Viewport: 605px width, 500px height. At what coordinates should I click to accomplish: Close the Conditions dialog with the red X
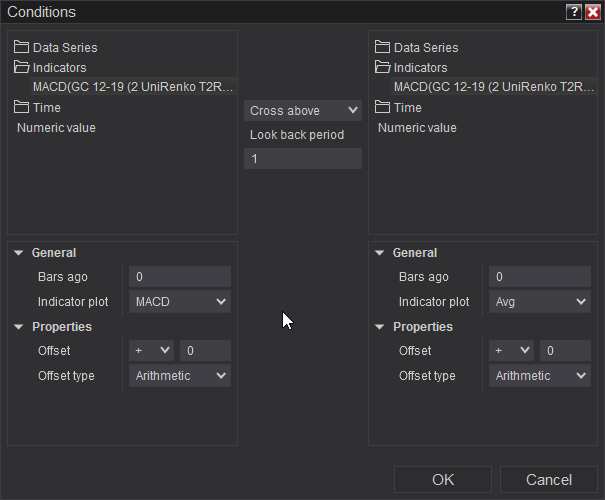point(592,12)
